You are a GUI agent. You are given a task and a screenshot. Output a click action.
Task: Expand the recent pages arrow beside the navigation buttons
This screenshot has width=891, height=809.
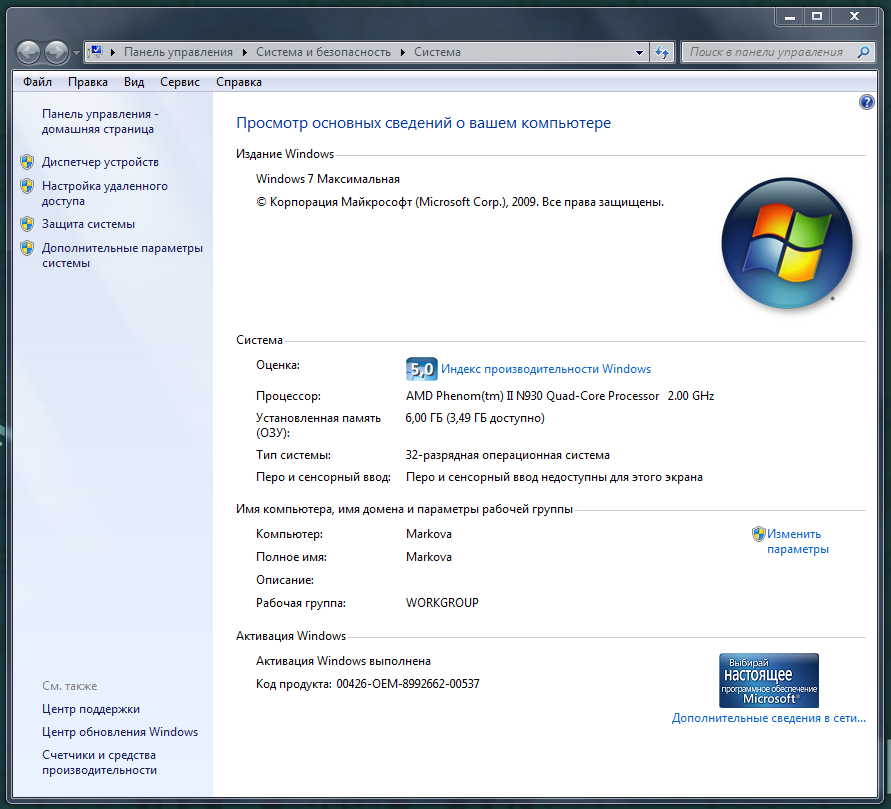click(x=76, y=53)
